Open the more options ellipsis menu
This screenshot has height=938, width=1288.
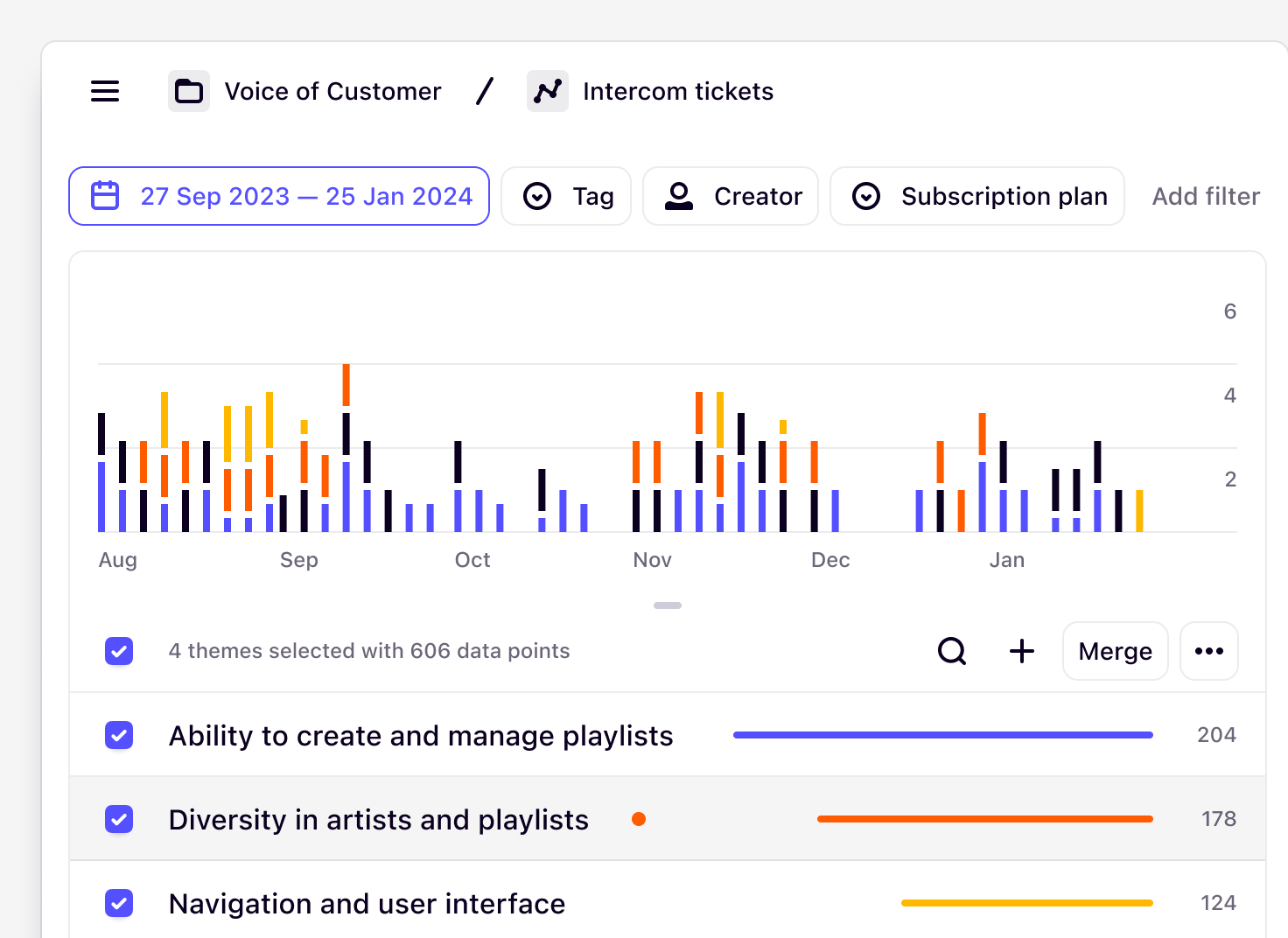pos(1208,651)
